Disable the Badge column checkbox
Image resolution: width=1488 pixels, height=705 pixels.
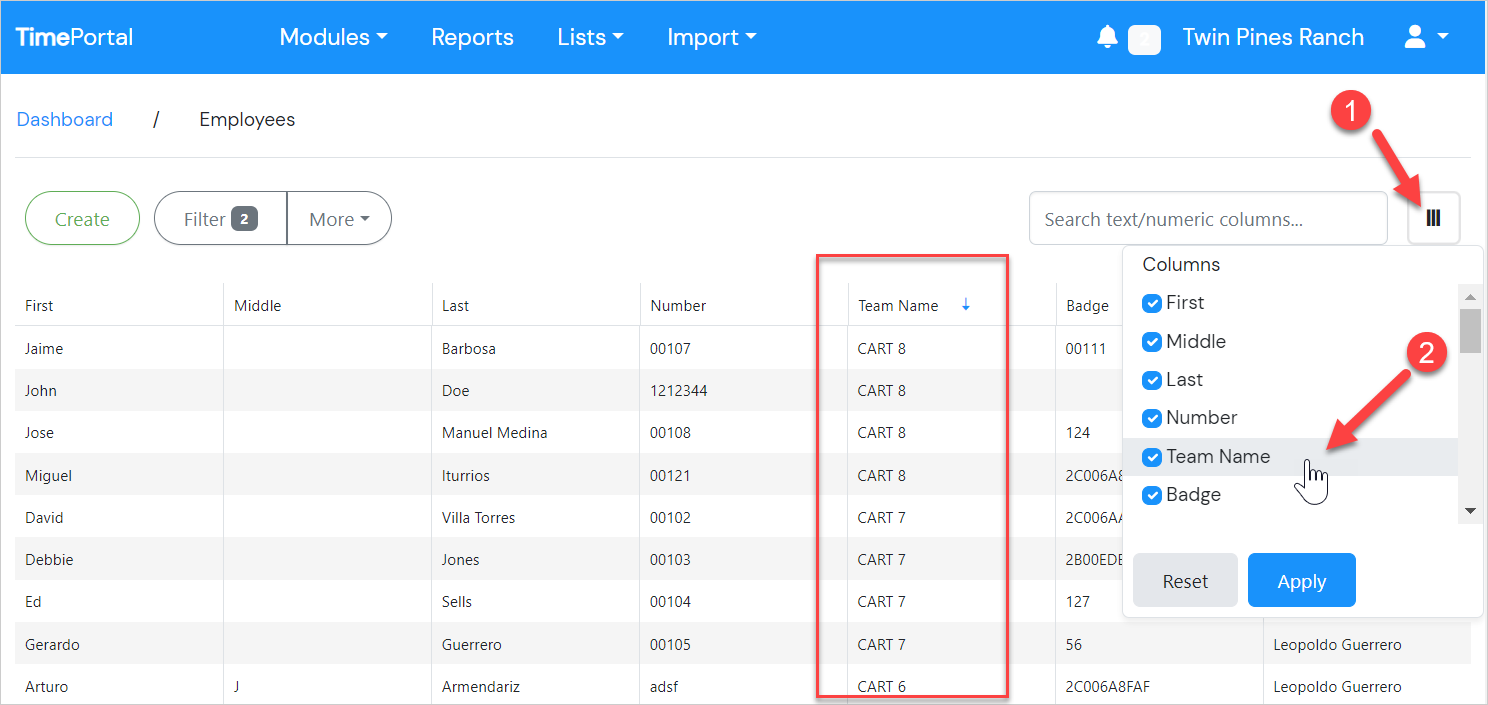pos(1152,495)
